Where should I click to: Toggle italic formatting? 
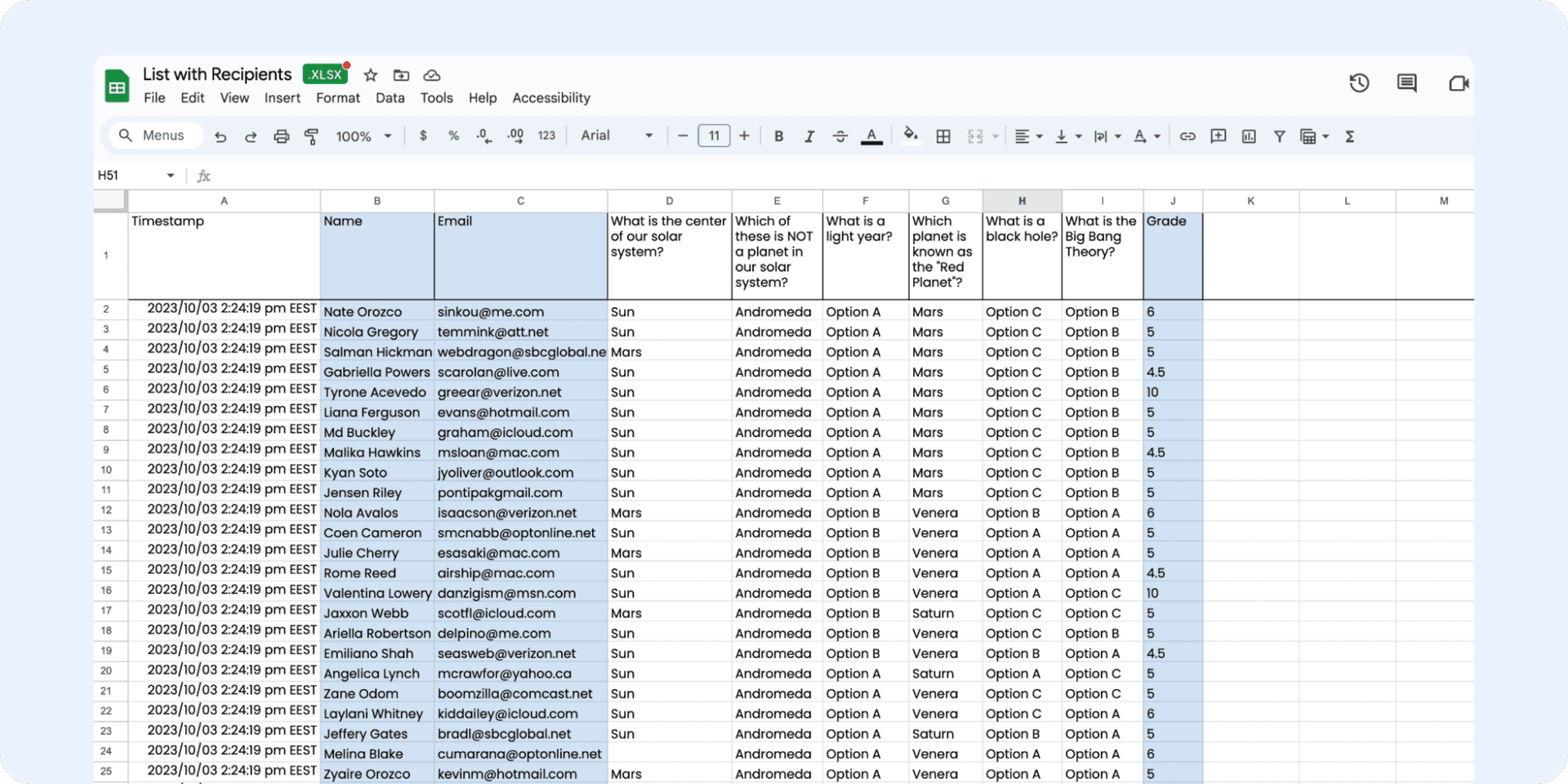click(808, 136)
